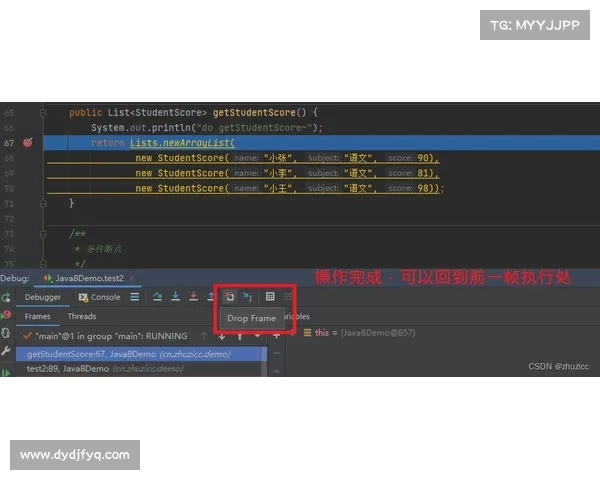Select the Frames tab

(38, 316)
